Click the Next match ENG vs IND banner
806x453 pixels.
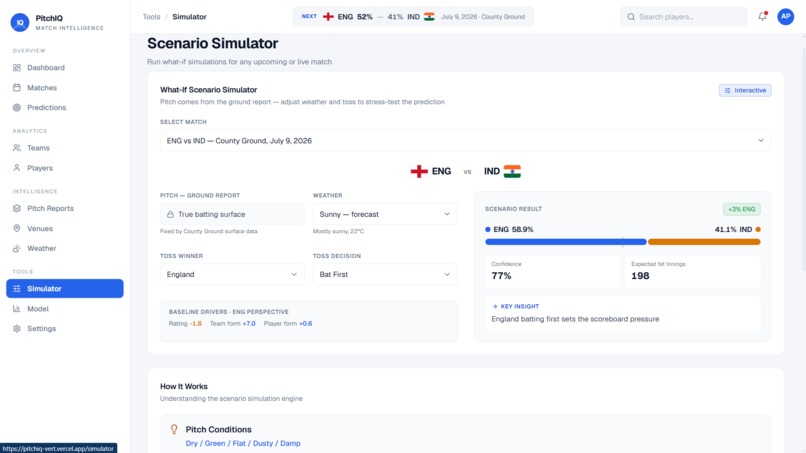click(x=413, y=16)
